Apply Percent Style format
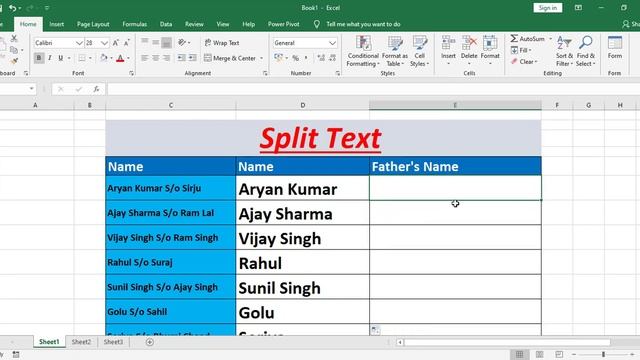 click(x=296, y=58)
